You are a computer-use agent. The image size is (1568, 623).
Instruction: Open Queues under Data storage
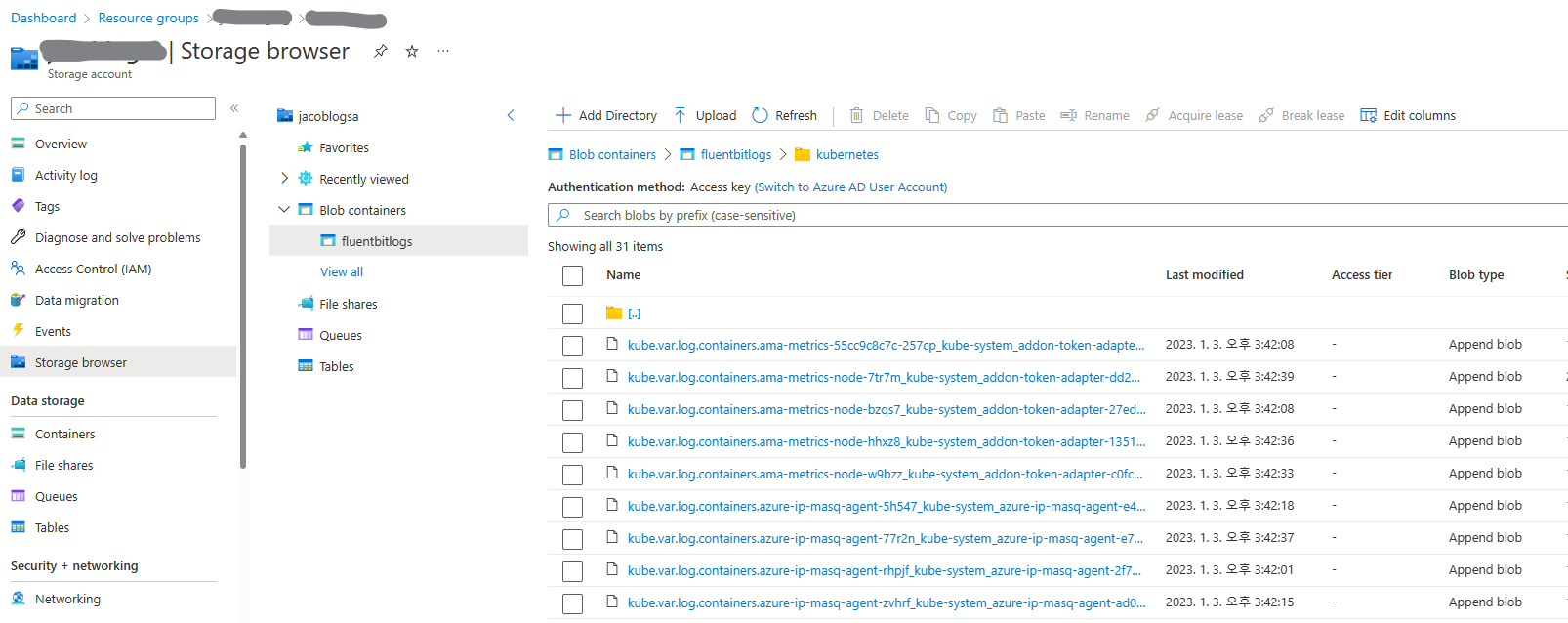point(56,496)
